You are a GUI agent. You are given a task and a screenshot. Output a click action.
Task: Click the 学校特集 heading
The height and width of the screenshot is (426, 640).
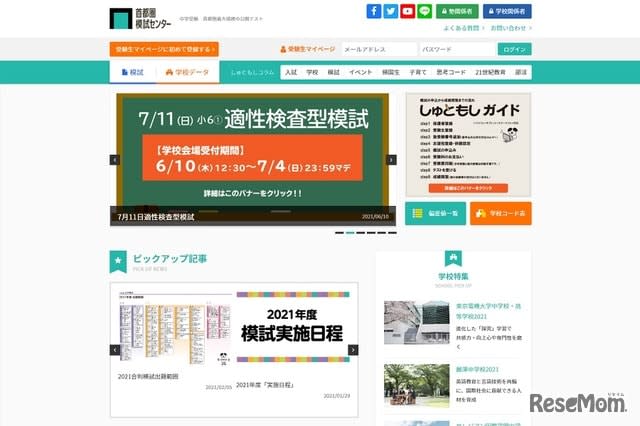(453, 277)
